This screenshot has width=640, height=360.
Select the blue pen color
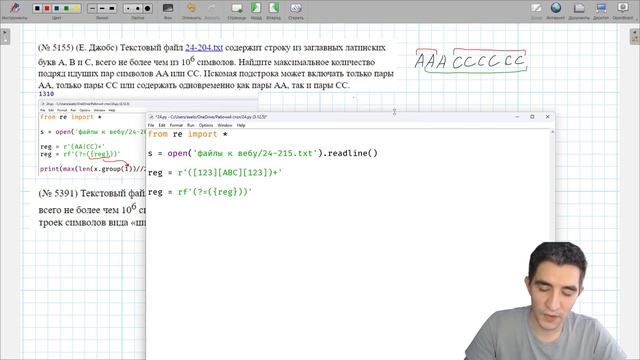point(57,8)
